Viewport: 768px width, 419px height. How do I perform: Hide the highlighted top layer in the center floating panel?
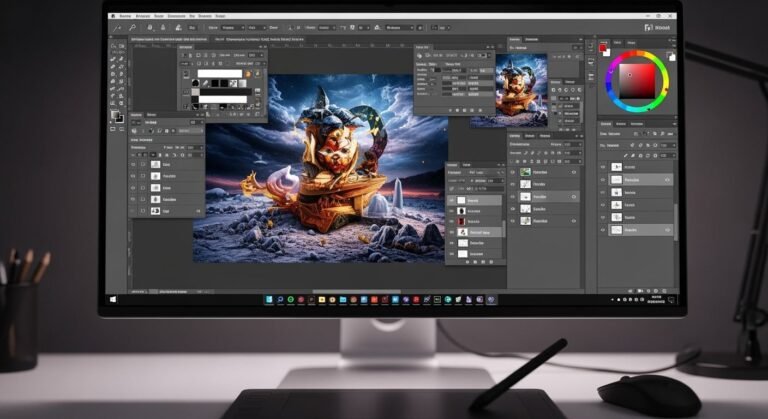click(452, 200)
